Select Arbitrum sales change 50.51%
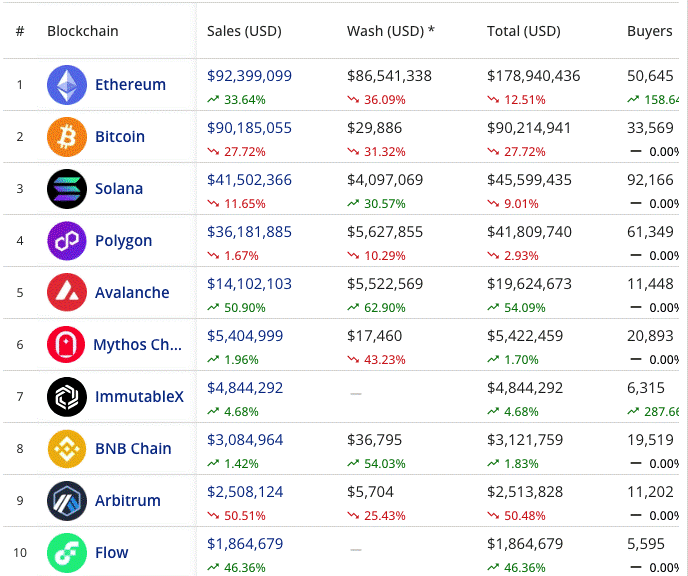688x576 pixels. click(245, 516)
